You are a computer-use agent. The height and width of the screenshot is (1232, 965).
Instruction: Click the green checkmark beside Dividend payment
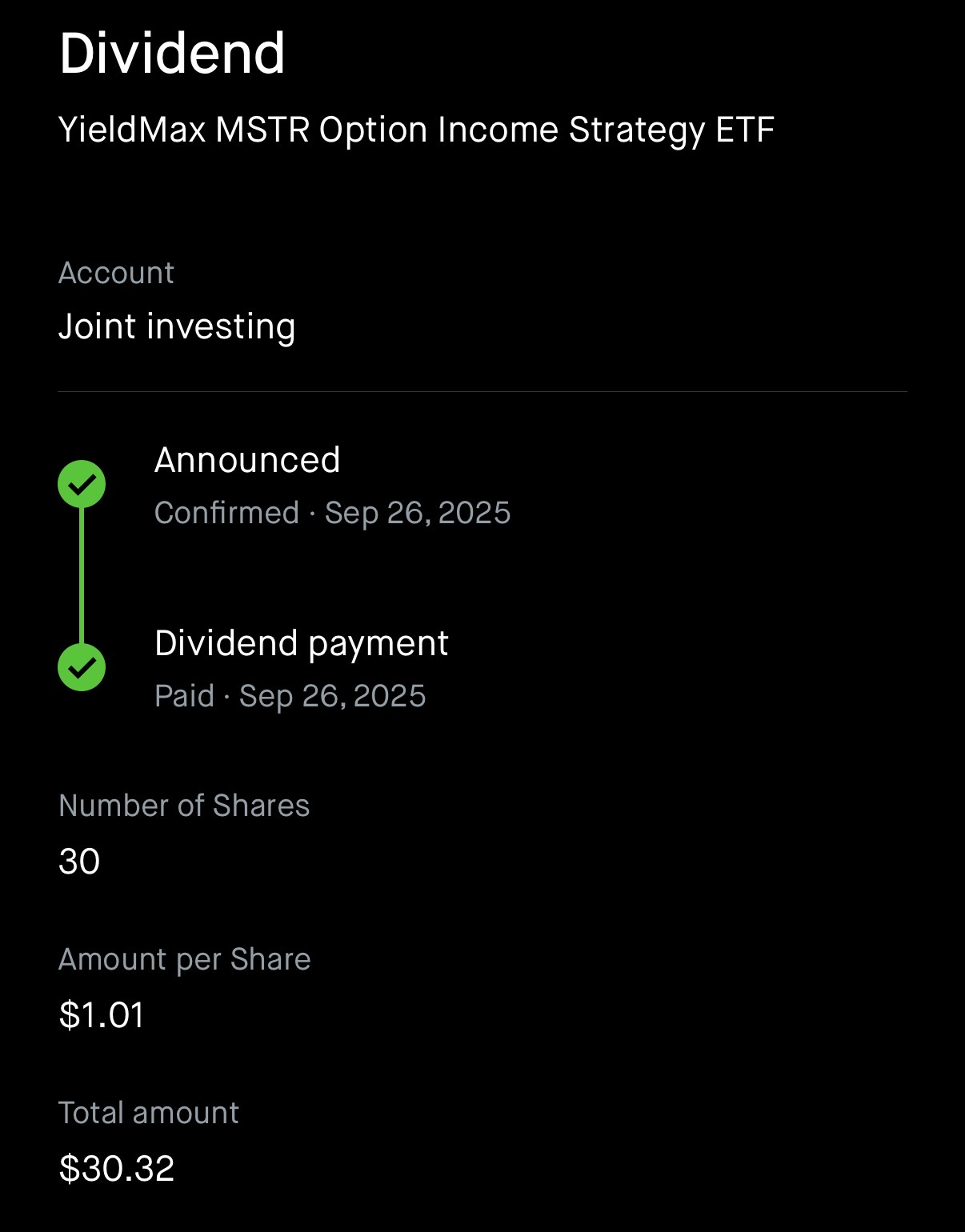point(82,667)
